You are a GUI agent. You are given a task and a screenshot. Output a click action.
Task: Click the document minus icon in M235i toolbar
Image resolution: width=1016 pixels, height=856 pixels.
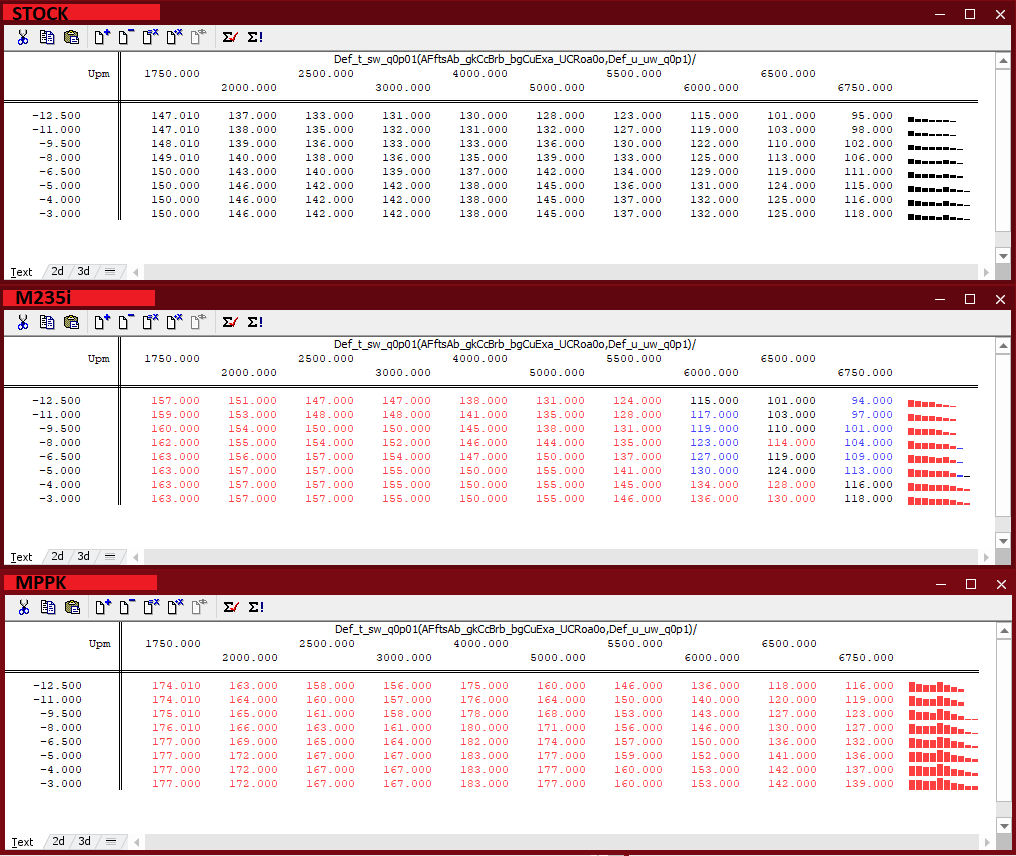coord(126,323)
